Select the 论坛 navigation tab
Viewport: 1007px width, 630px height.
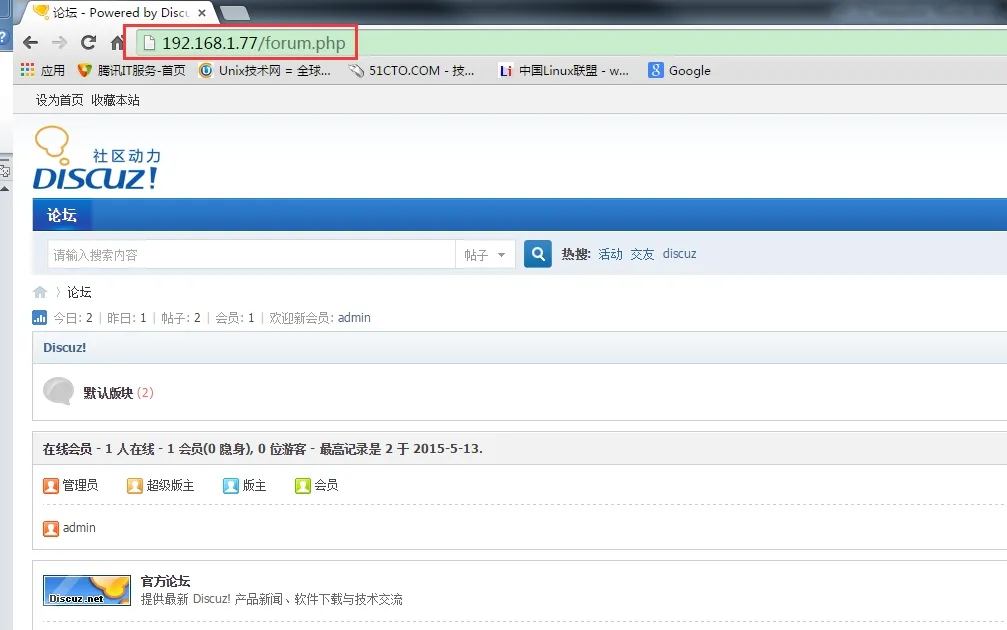(62, 215)
